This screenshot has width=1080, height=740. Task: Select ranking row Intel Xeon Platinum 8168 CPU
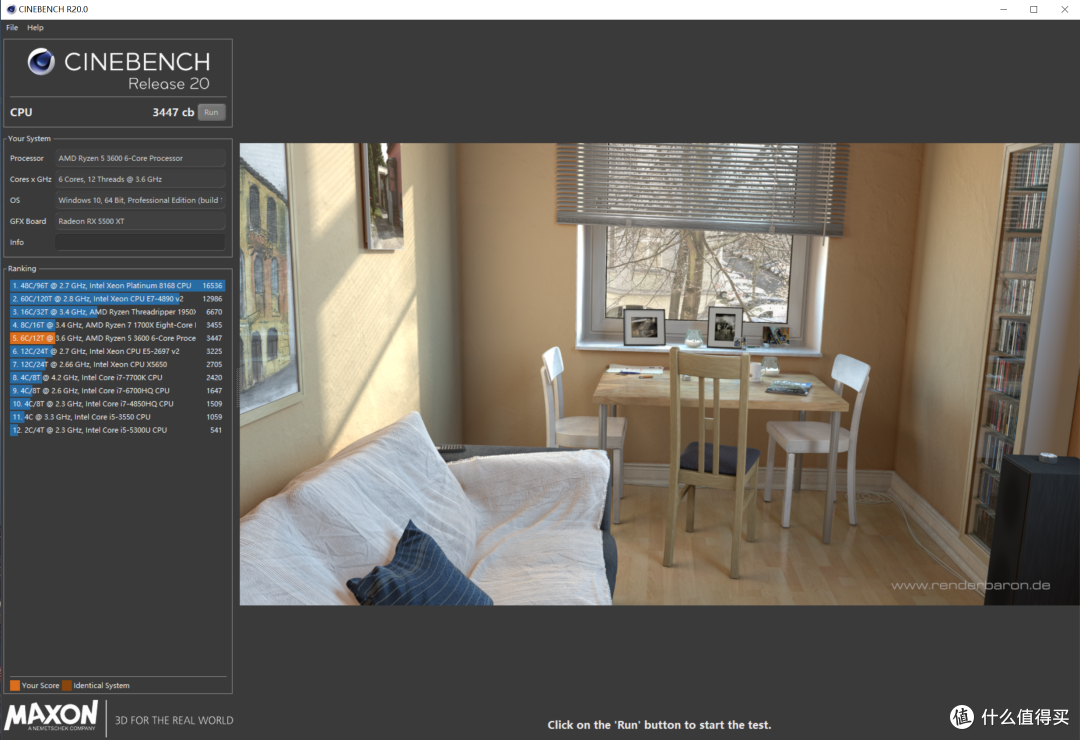pos(117,285)
